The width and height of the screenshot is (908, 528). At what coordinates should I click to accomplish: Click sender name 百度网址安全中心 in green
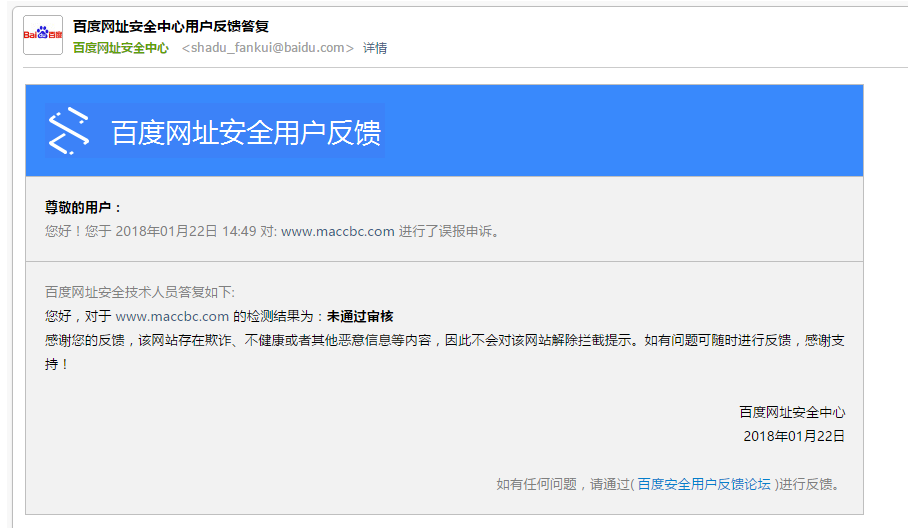[x=120, y=48]
